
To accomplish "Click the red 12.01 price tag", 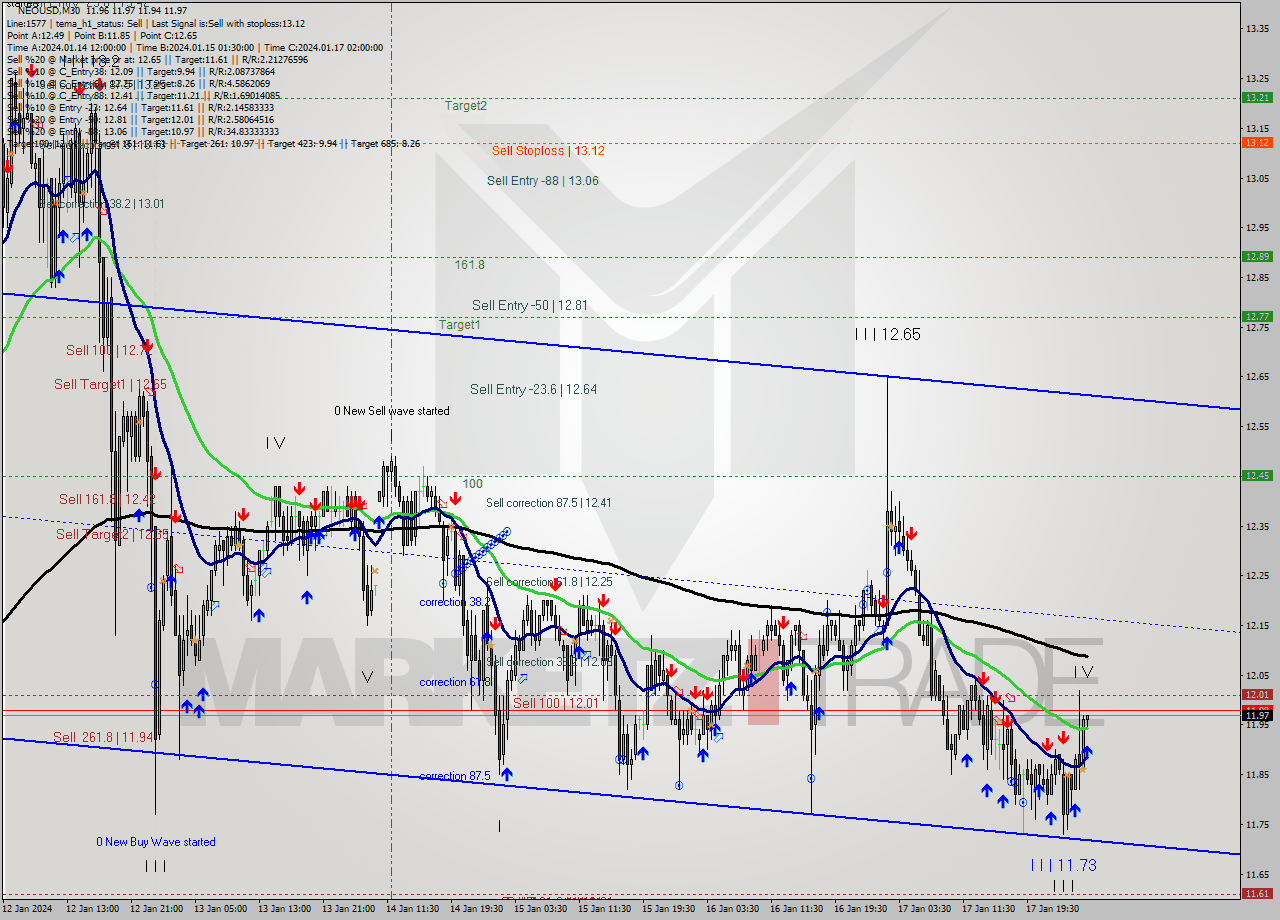I will pos(1256,694).
